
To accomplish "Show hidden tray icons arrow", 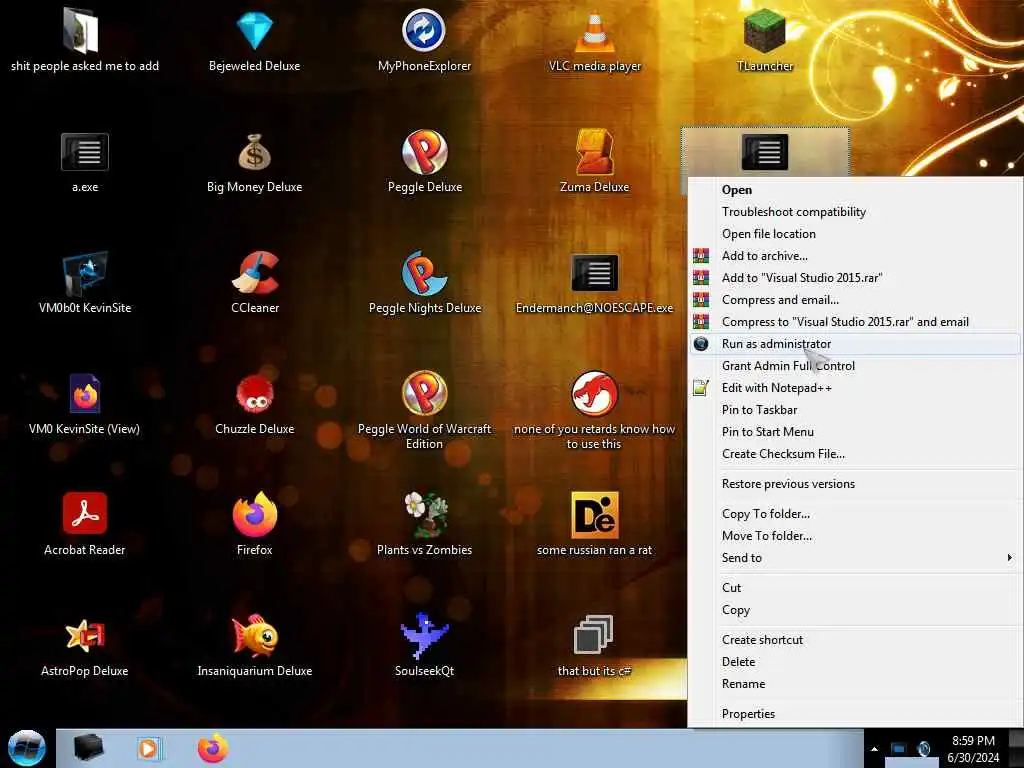I will tap(874, 749).
